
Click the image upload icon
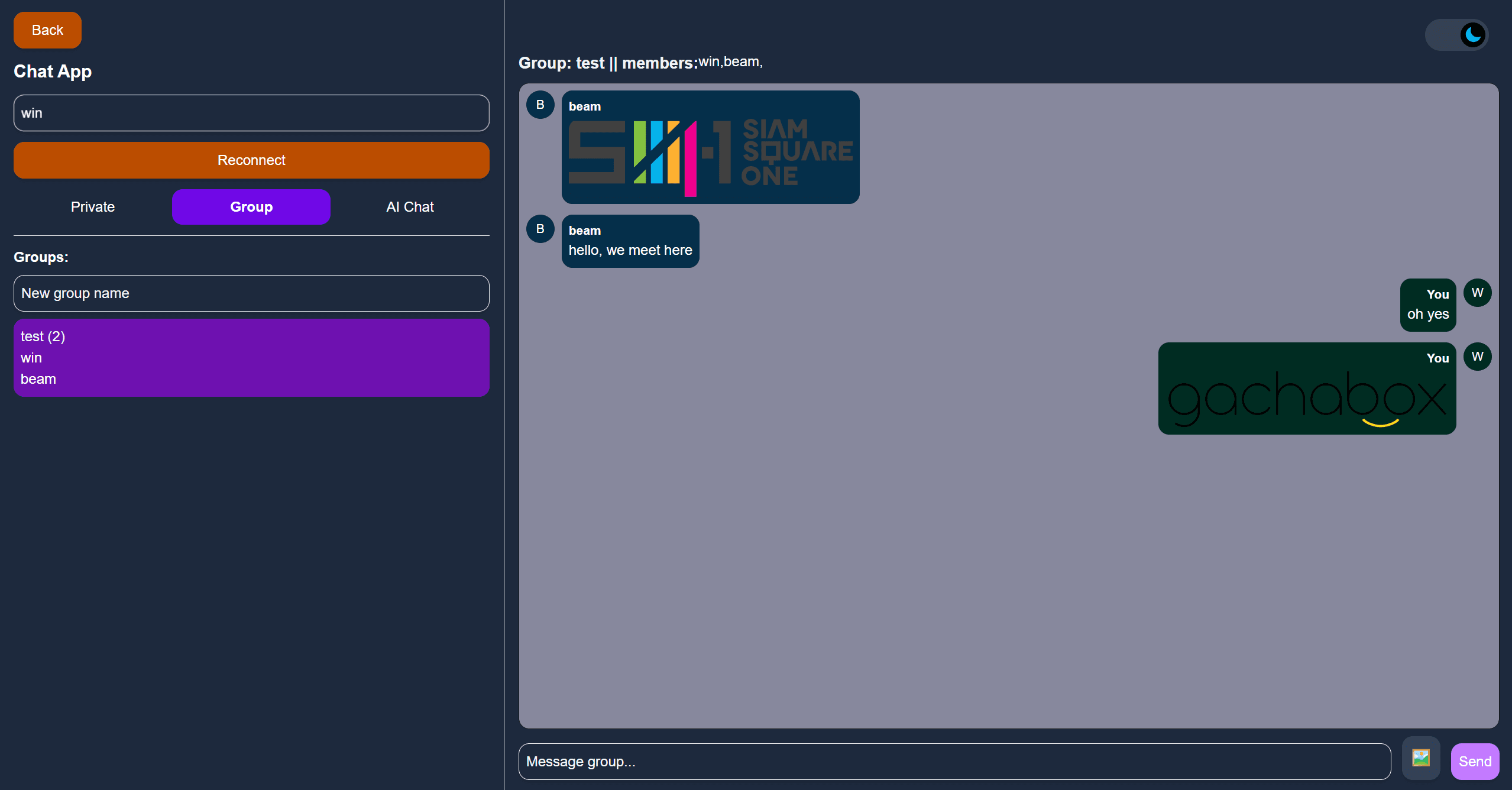pos(1420,758)
